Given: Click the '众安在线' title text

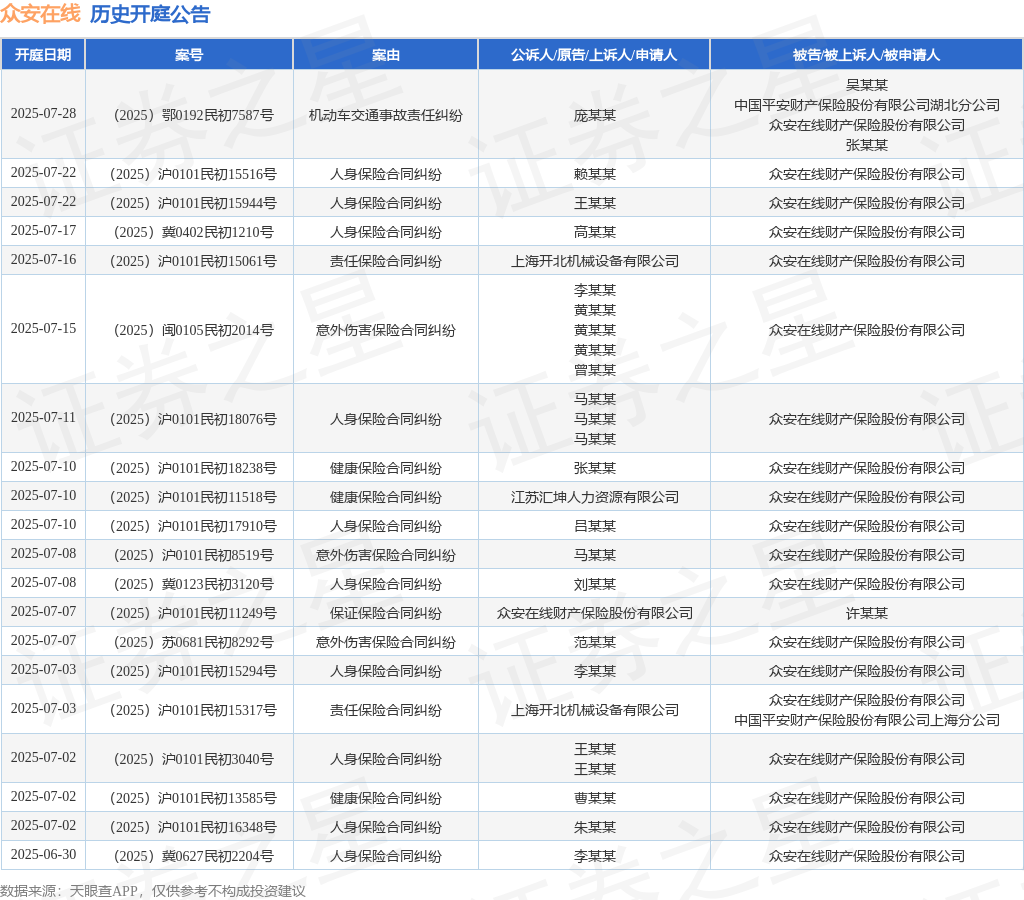Looking at the screenshot, I should (x=40, y=14).
